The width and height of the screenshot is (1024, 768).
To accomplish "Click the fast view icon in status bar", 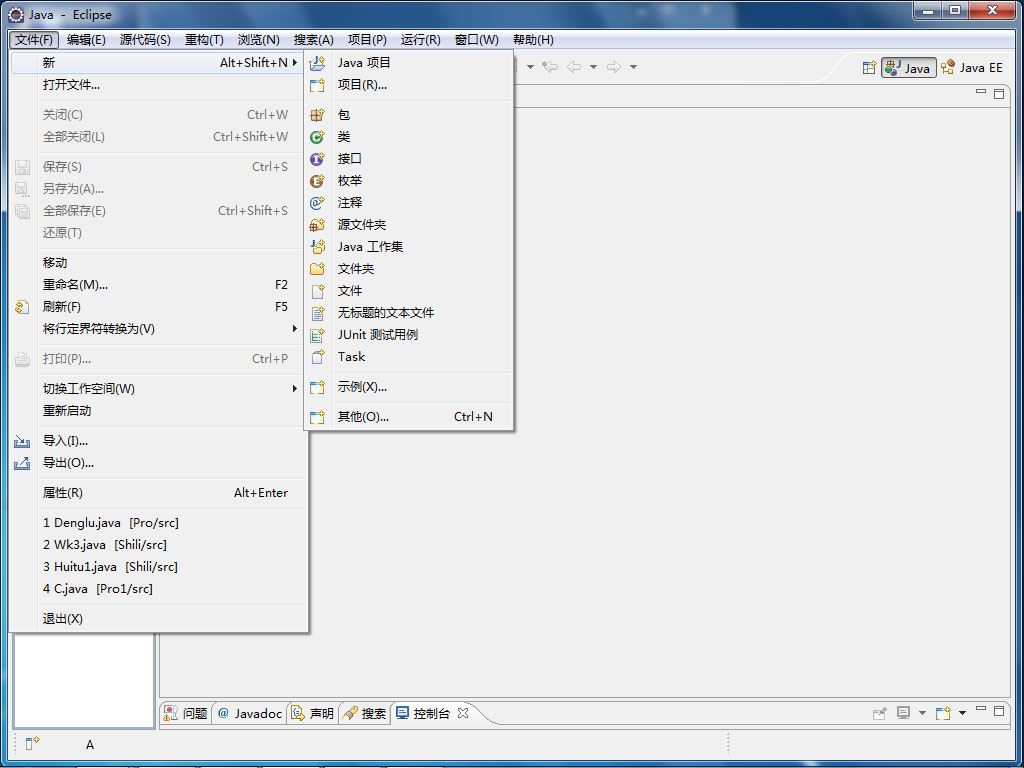I will point(33,743).
